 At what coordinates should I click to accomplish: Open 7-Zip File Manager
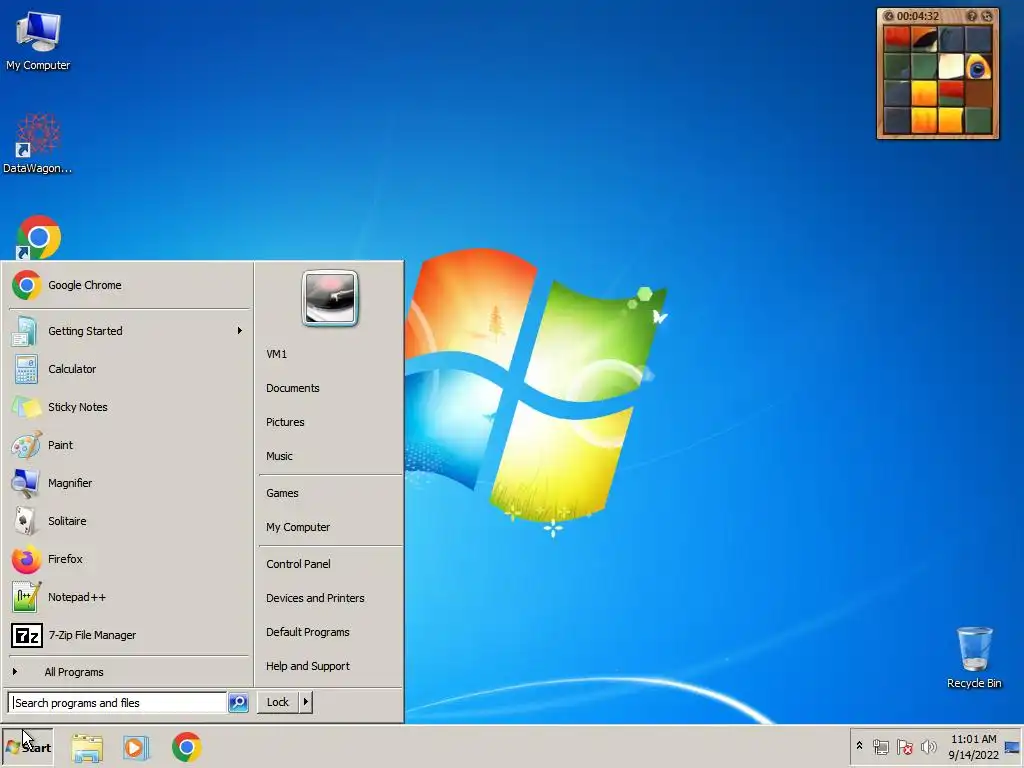pyautogui.click(x=129, y=635)
